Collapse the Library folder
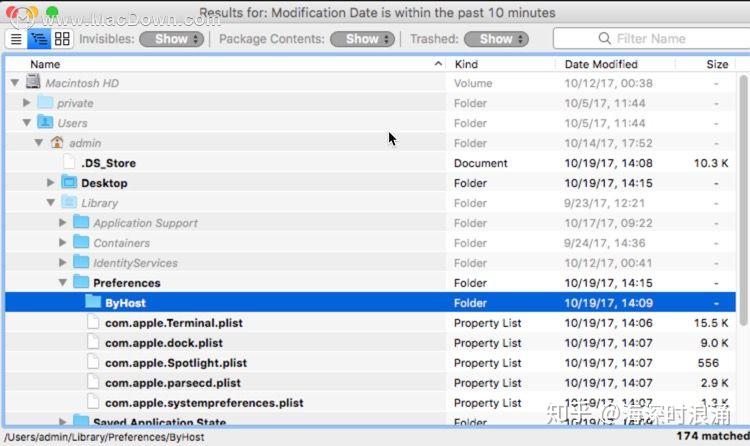The width and height of the screenshot is (750, 446). 51,202
